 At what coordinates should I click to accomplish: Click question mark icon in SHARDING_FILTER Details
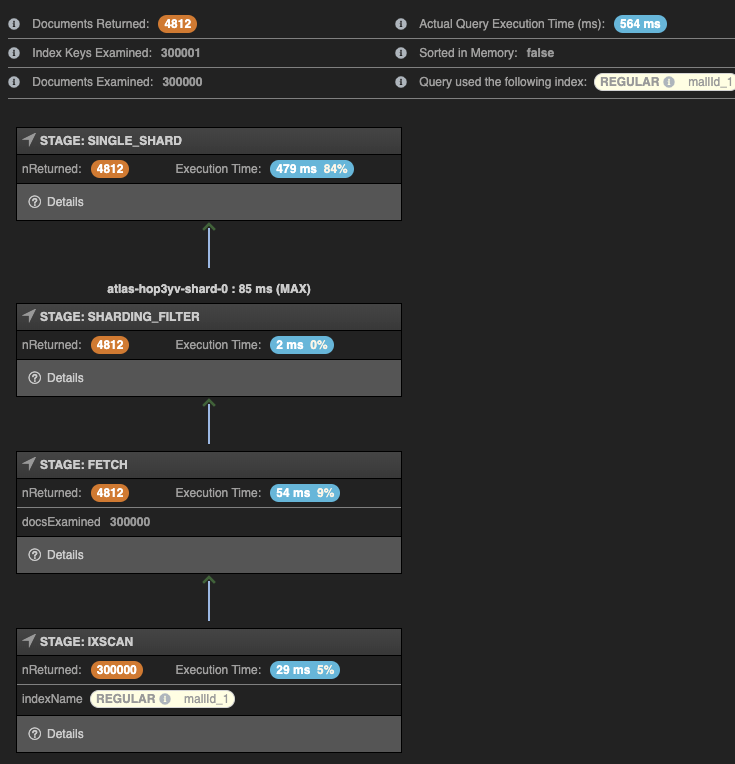(x=35, y=378)
